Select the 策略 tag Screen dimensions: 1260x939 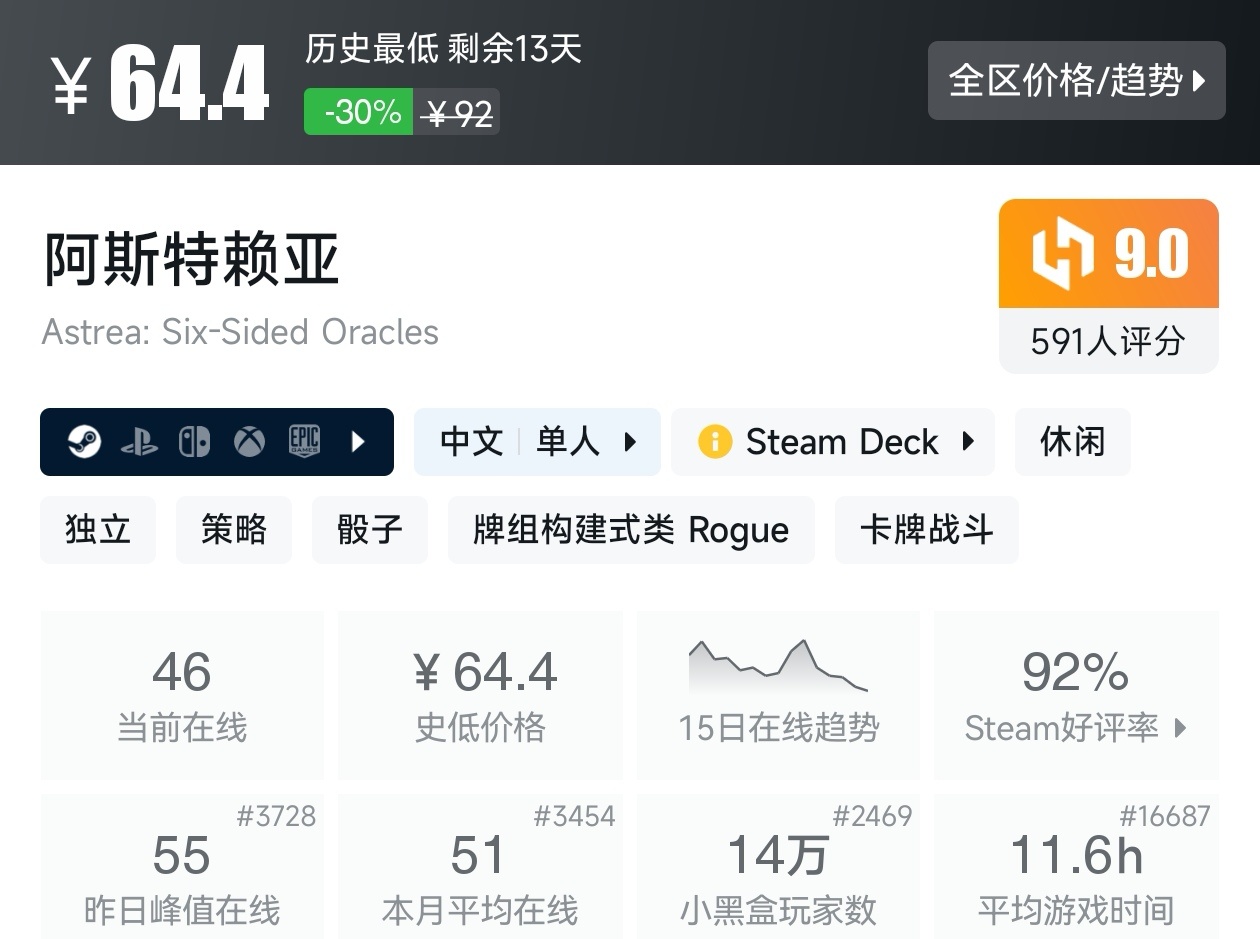tap(234, 529)
